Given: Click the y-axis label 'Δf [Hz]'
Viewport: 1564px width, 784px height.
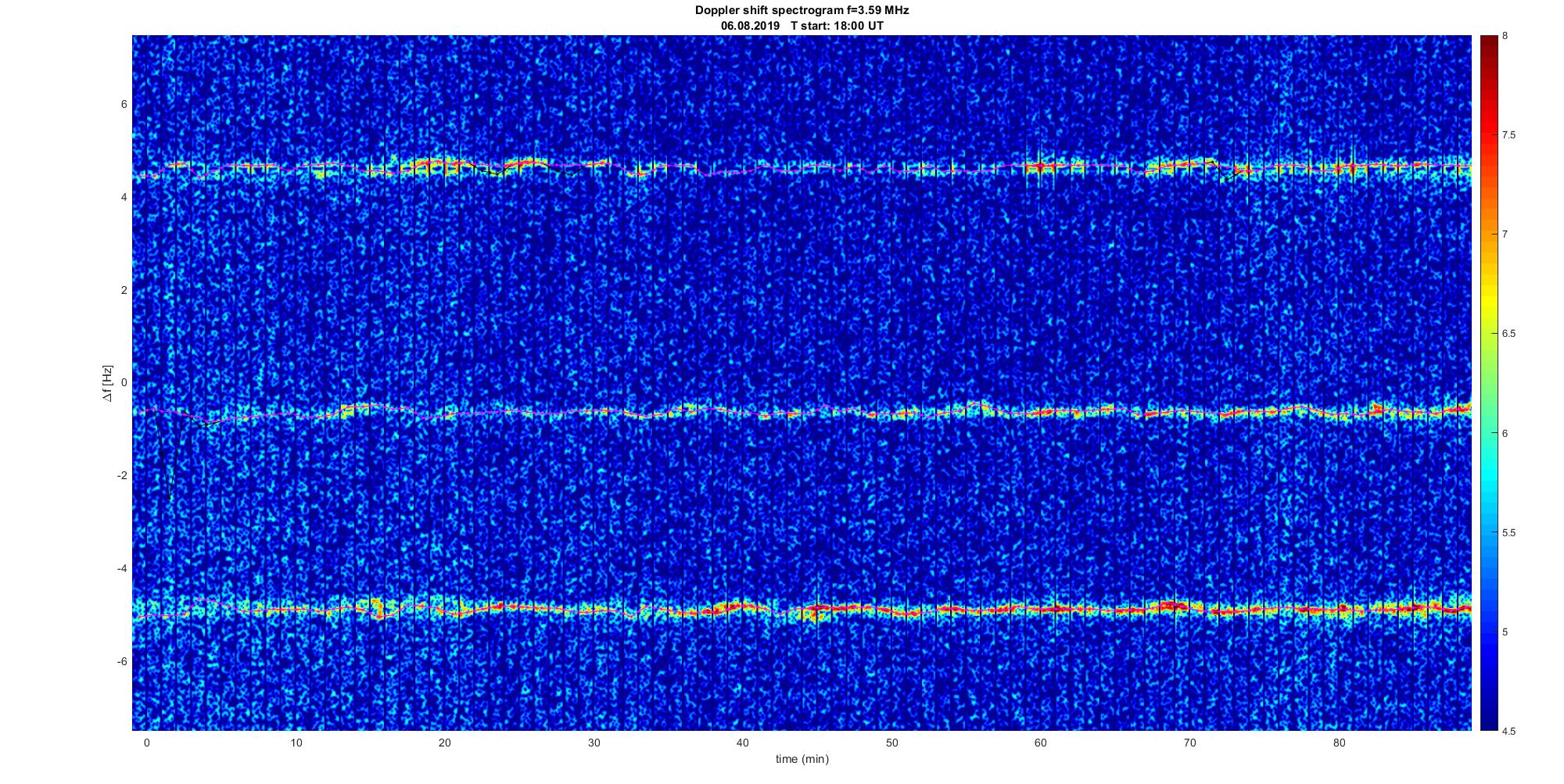Looking at the screenshot, I should 107,383.
